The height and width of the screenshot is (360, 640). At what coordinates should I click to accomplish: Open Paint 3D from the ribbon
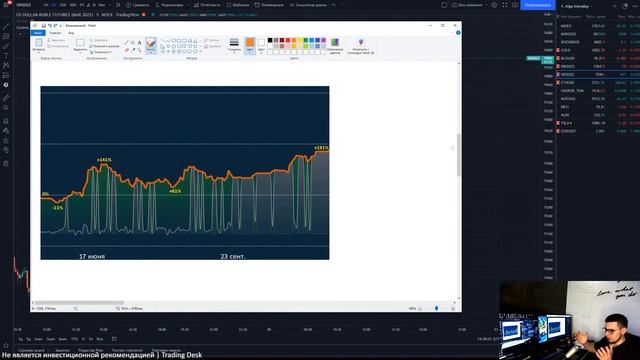coord(361,46)
